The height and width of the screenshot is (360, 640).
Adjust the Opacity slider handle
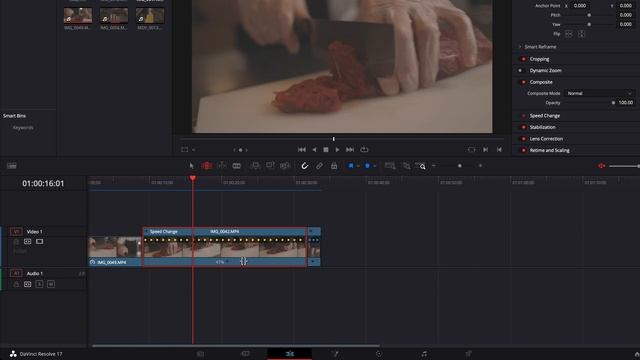click(613, 103)
